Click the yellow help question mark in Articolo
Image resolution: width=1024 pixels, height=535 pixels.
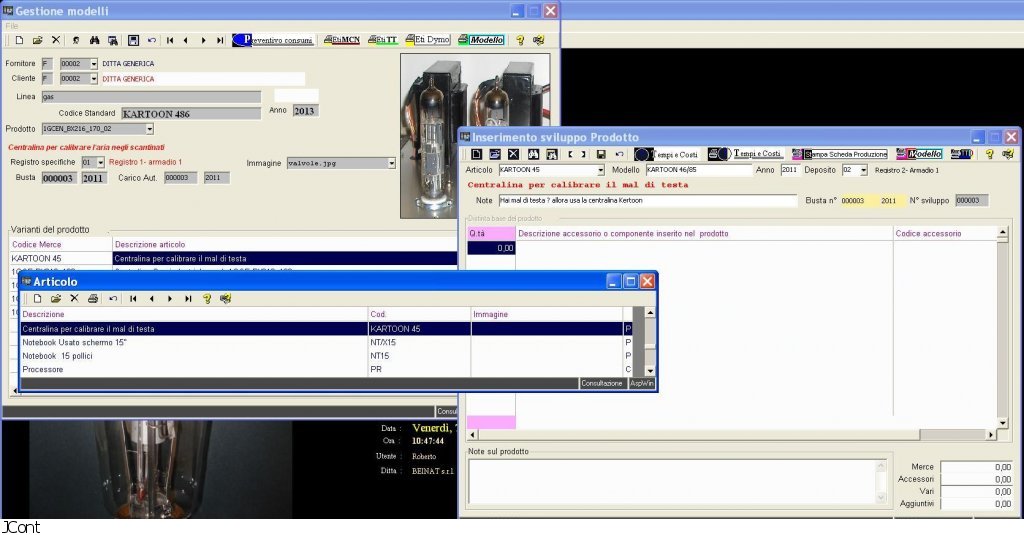(x=207, y=298)
